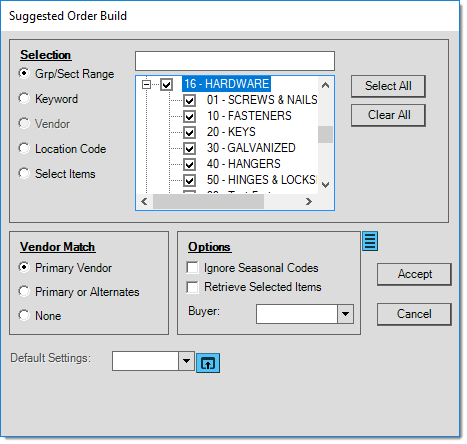This screenshot has width=467, height=444.
Task: Select Primary Vendor match
Action: [x=24, y=267]
